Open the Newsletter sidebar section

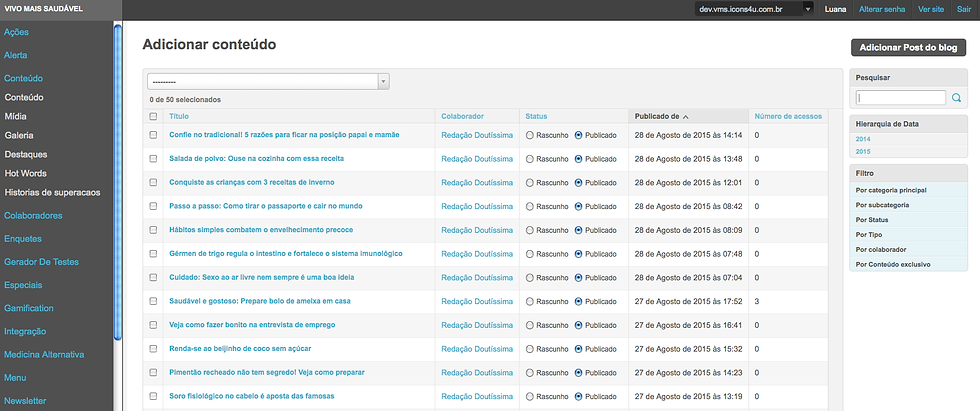(x=25, y=400)
